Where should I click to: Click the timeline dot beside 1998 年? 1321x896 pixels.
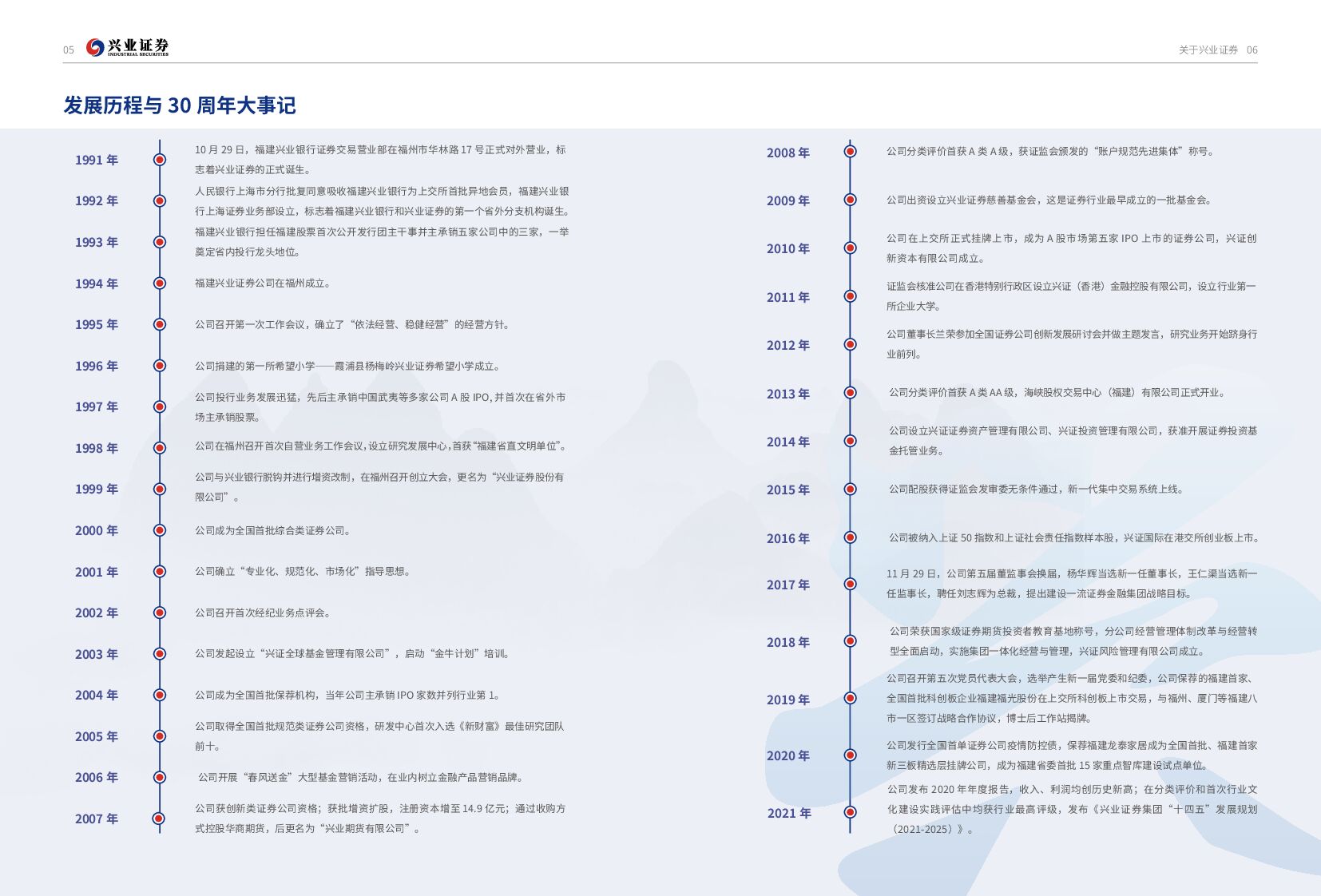160,448
